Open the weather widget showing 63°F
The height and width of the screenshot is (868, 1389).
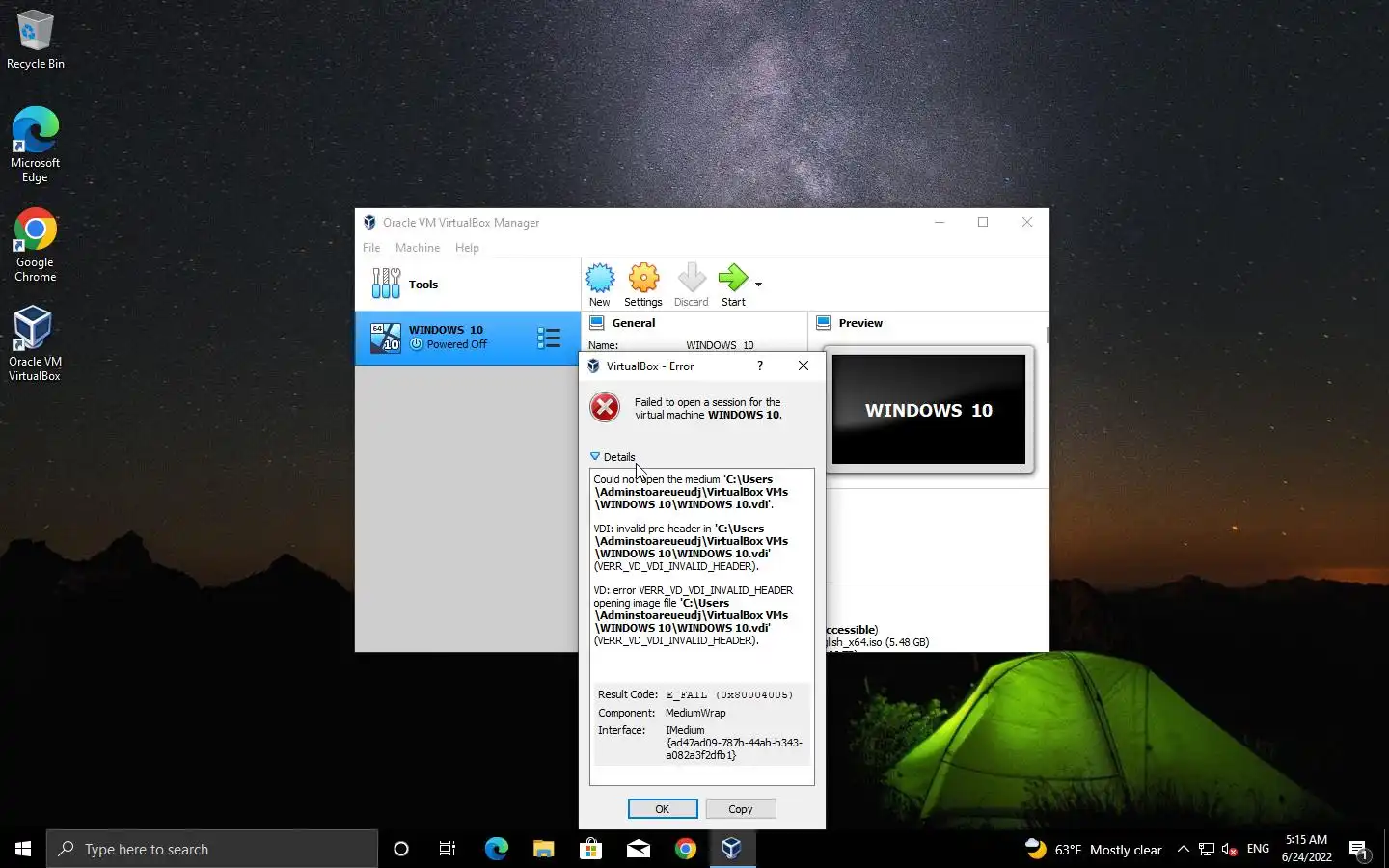point(1094,849)
